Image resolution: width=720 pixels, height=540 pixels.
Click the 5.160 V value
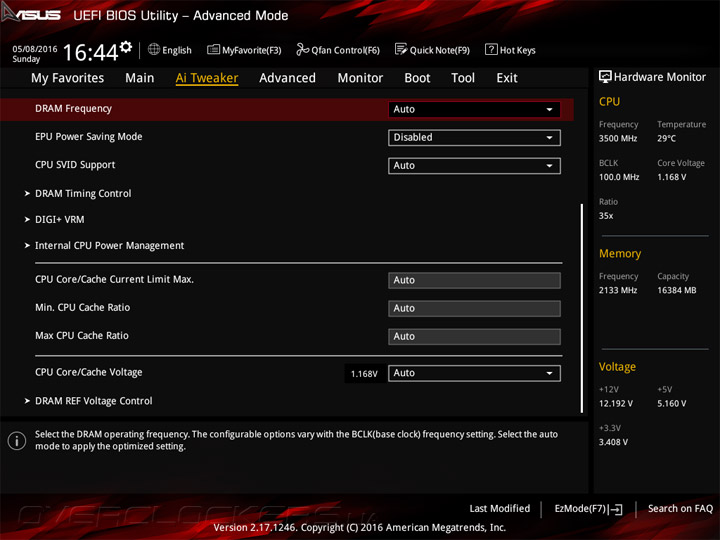671,404
